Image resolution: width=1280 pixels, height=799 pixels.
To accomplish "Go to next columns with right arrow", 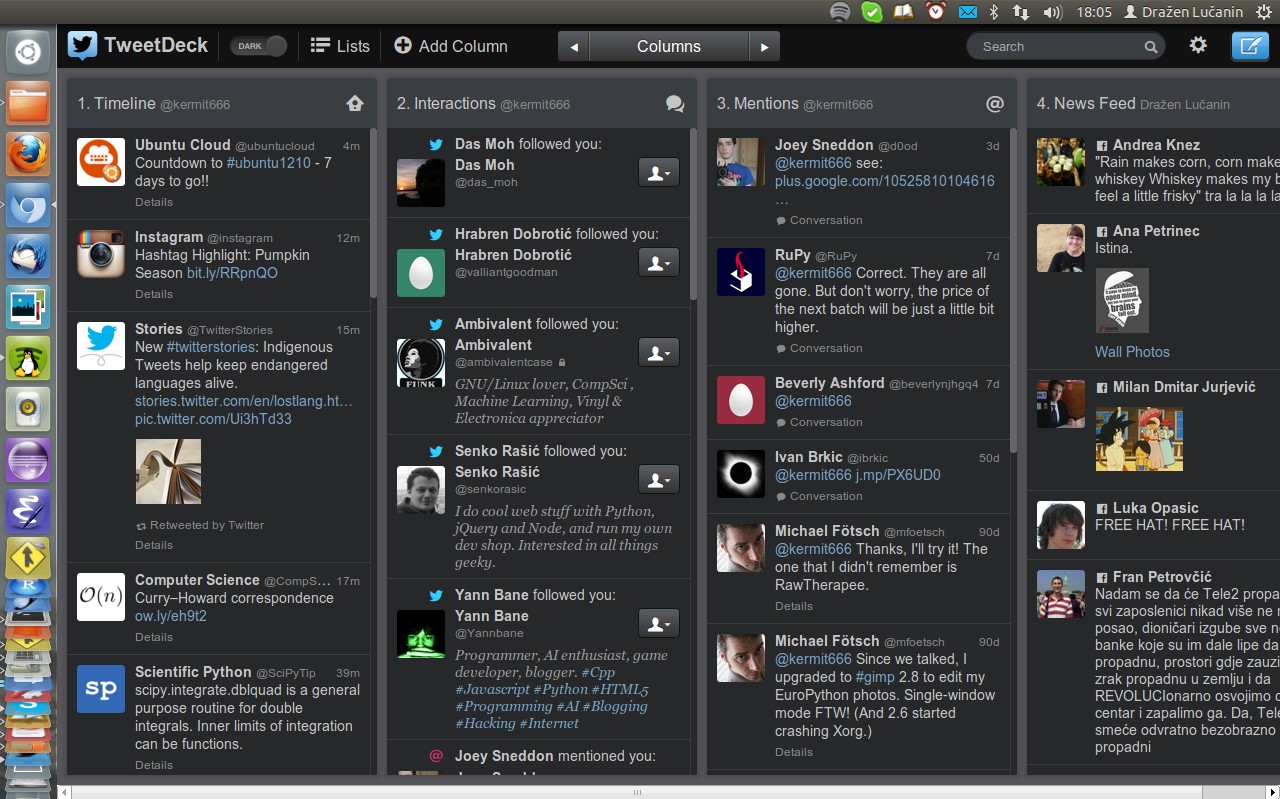I will point(764,46).
